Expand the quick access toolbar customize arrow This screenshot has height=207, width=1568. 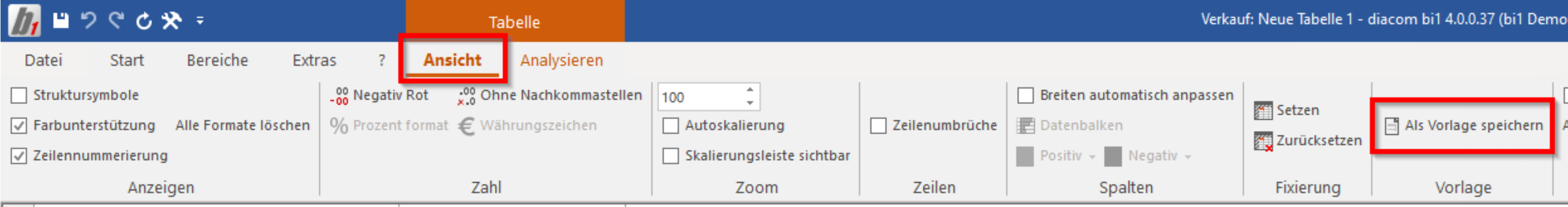coord(200,22)
